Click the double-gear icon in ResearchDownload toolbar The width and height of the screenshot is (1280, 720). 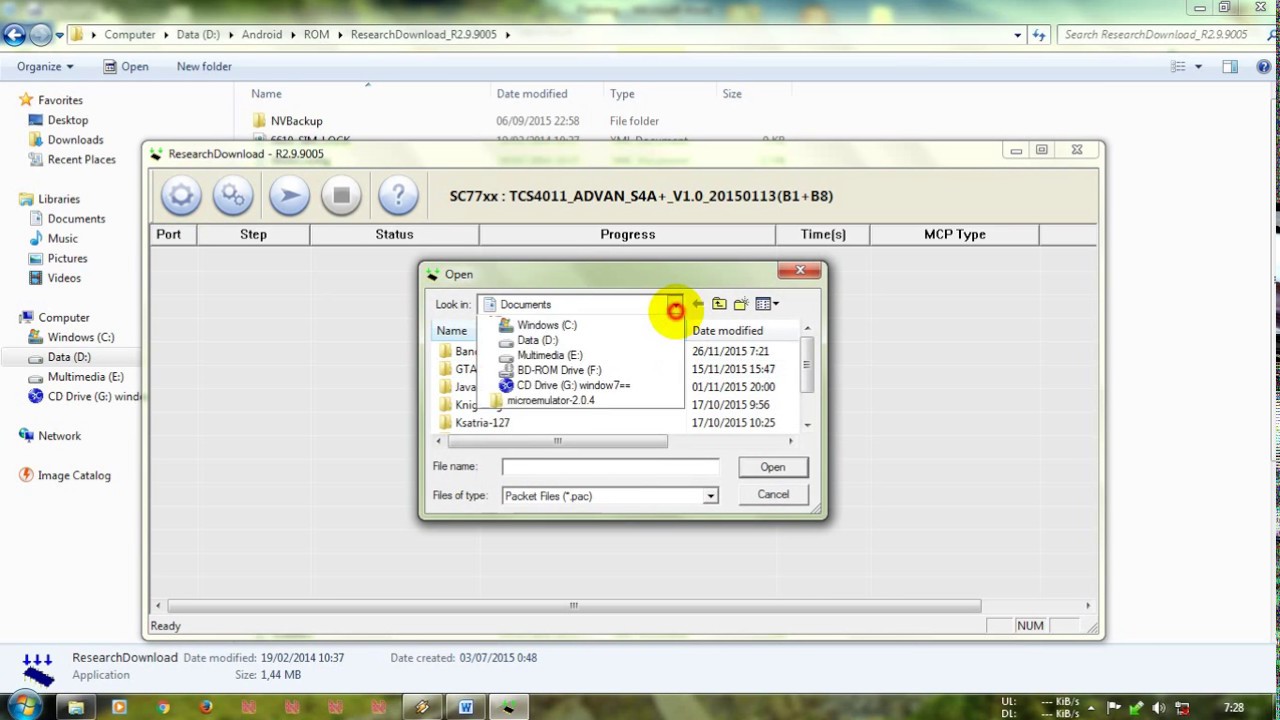pyautogui.click(x=233, y=196)
